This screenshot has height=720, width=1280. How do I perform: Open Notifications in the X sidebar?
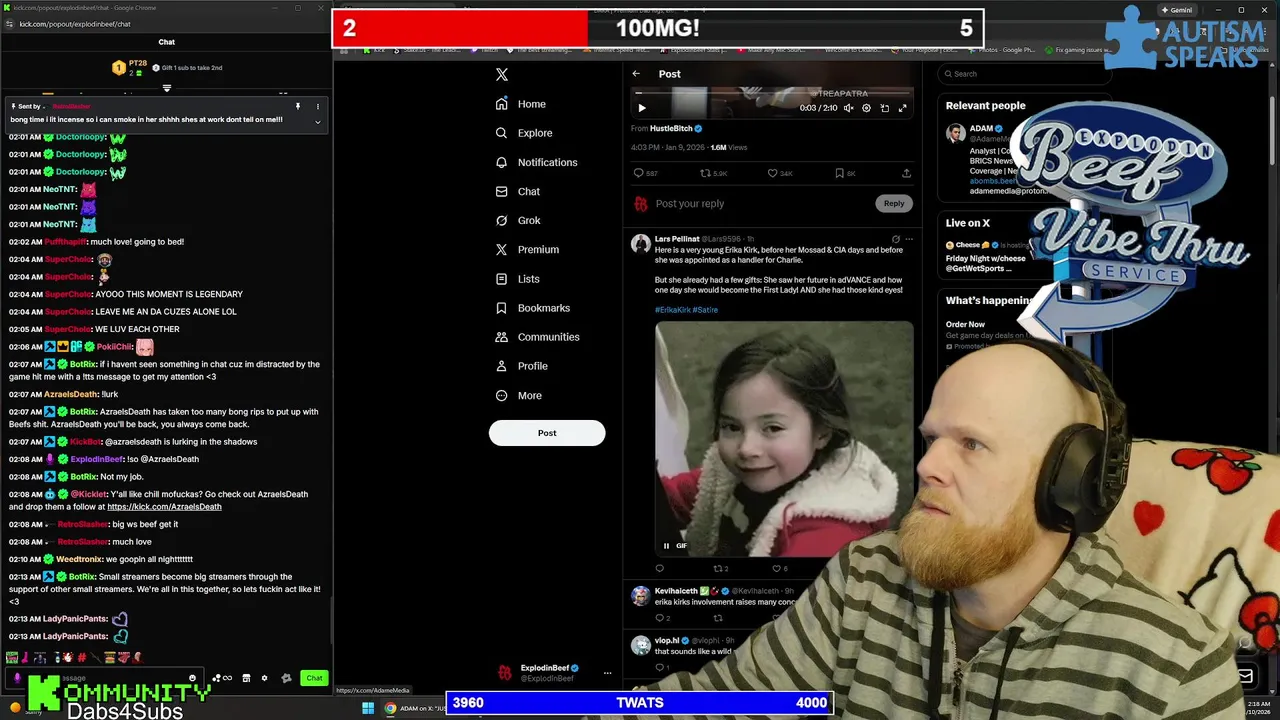537,162
